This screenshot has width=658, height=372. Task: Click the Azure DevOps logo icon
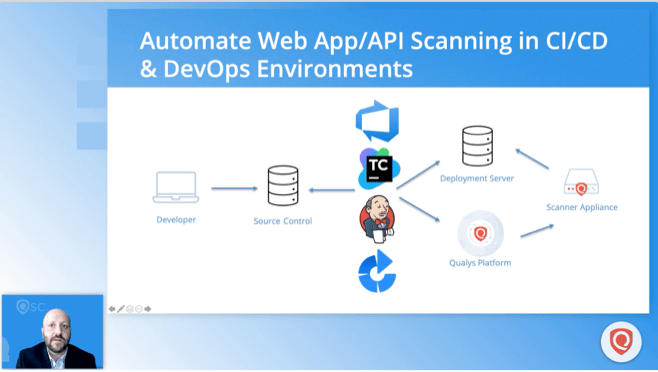point(377,121)
